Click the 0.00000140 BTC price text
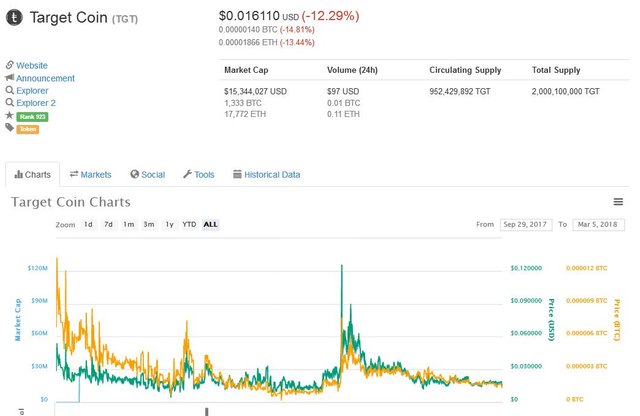The image size is (640, 416). click(248, 30)
